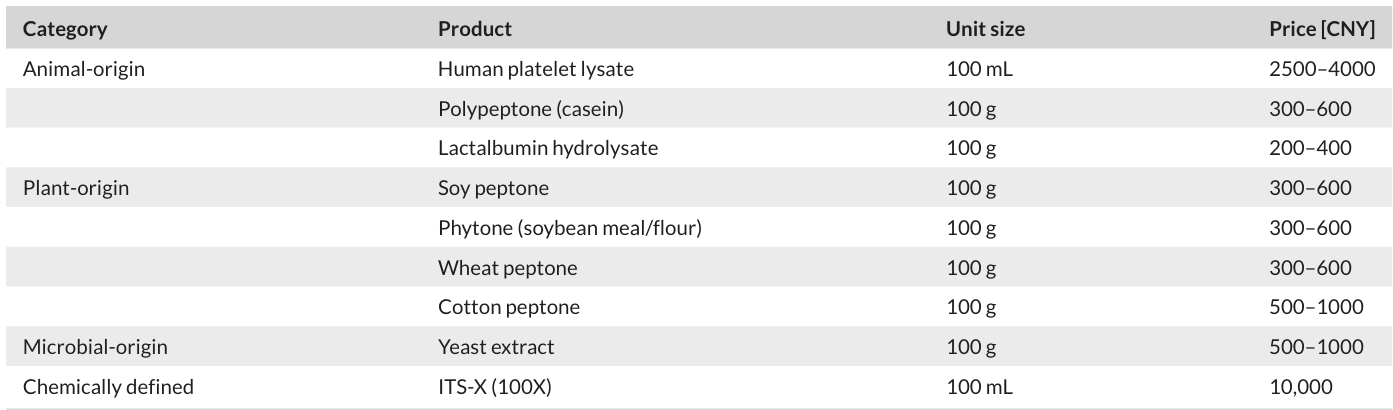Click the Cotton peptone product
This screenshot has height=410, width=1393.
coord(509,307)
